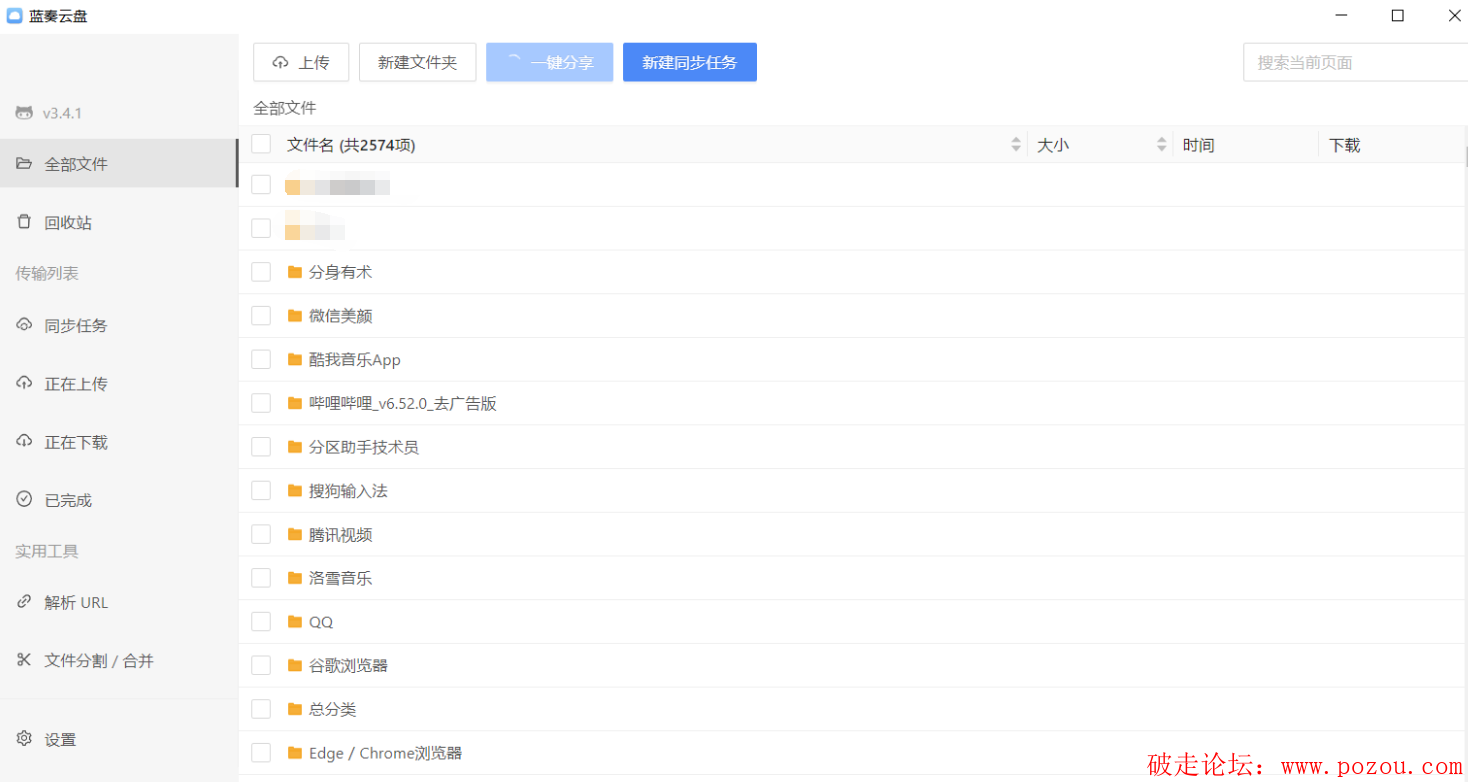Select the checkbox for 腾讯视频
This screenshot has width=1468, height=782.
tap(261, 535)
